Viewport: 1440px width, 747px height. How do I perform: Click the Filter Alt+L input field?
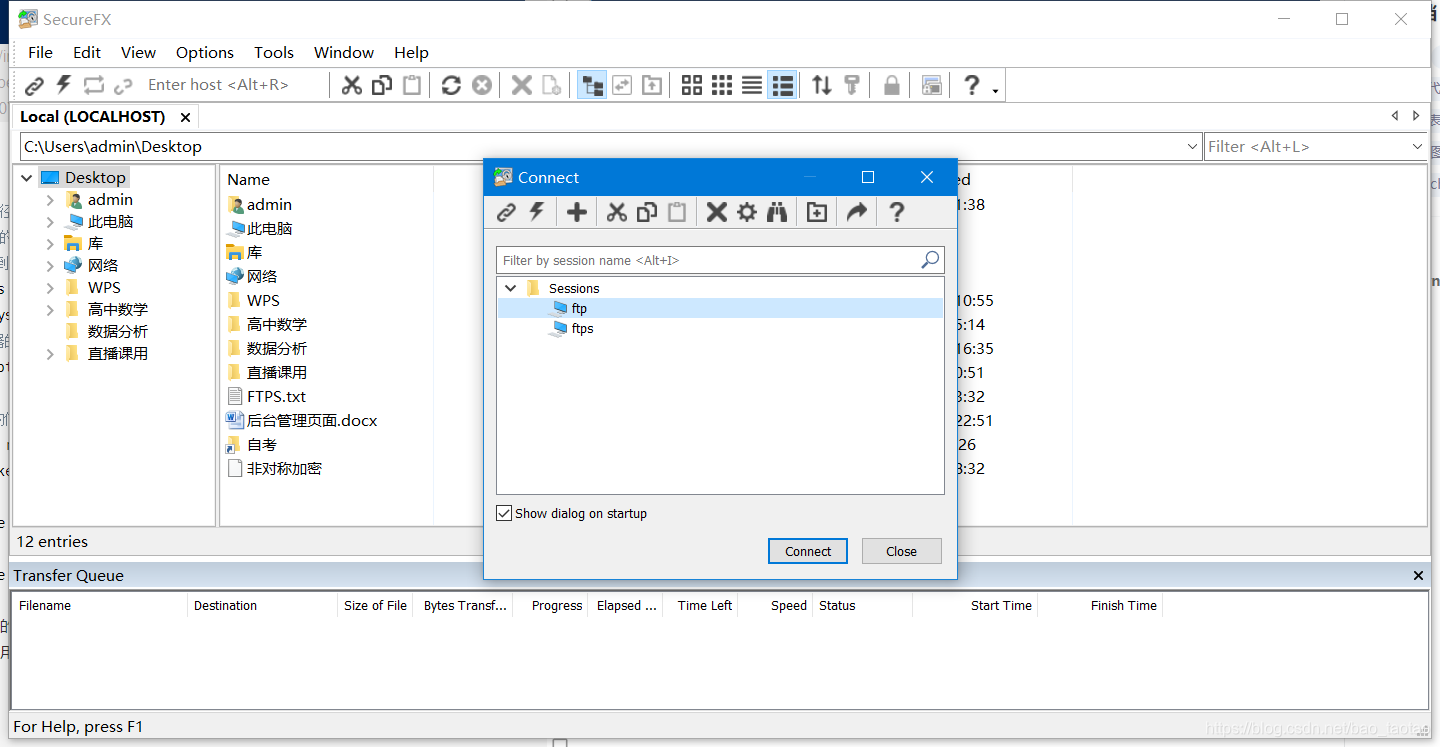1306,147
